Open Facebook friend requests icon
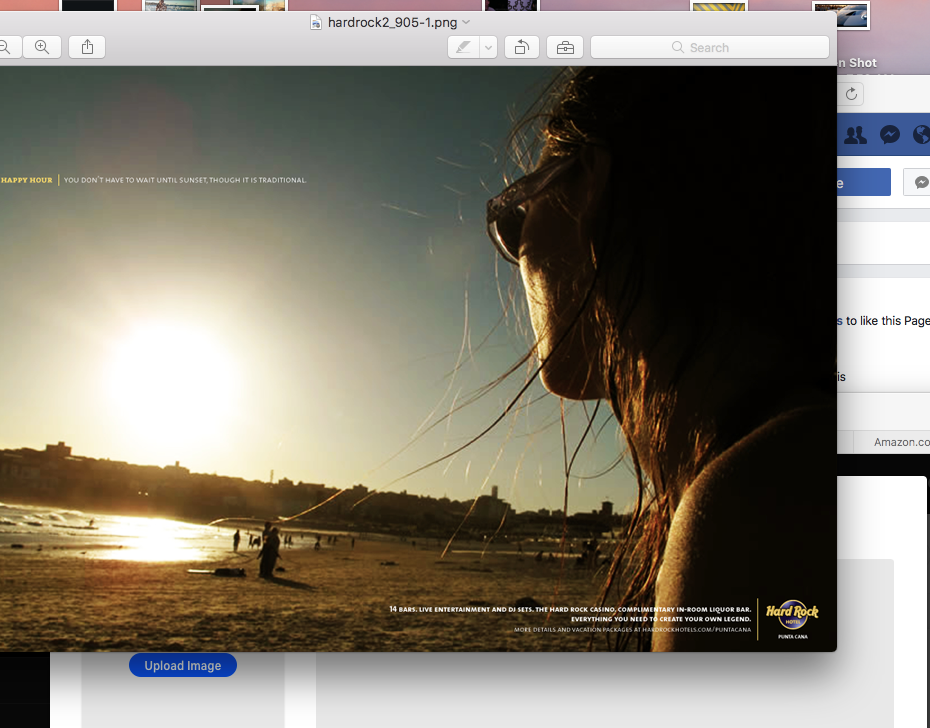This screenshot has width=930, height=728. point(855,135)
